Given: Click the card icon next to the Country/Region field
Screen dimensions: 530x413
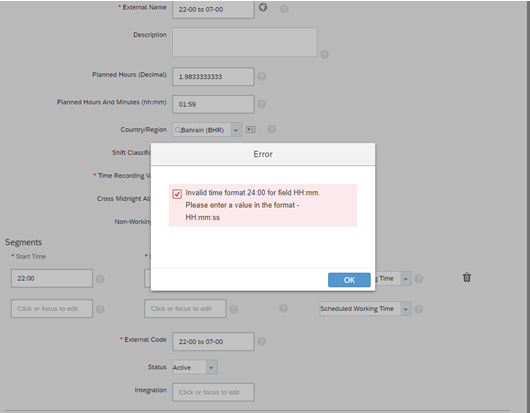Looking at the screenshot, I should 250,129.
